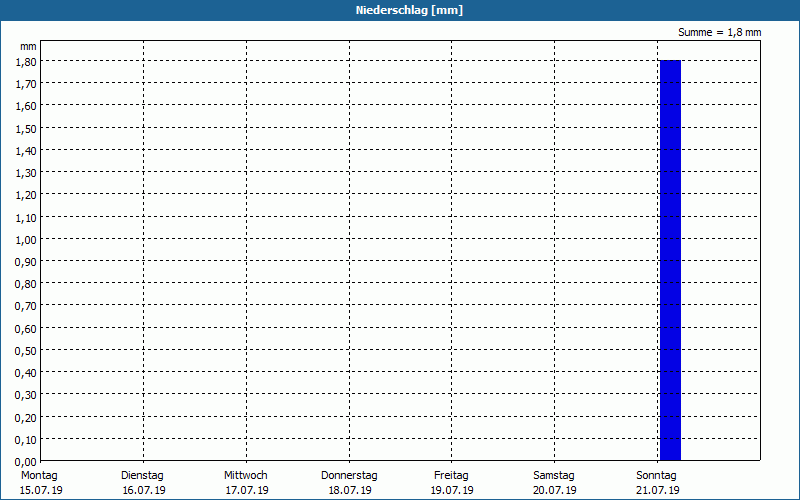
Task: Select the Dienstag axis label
Action: point(142,475)
